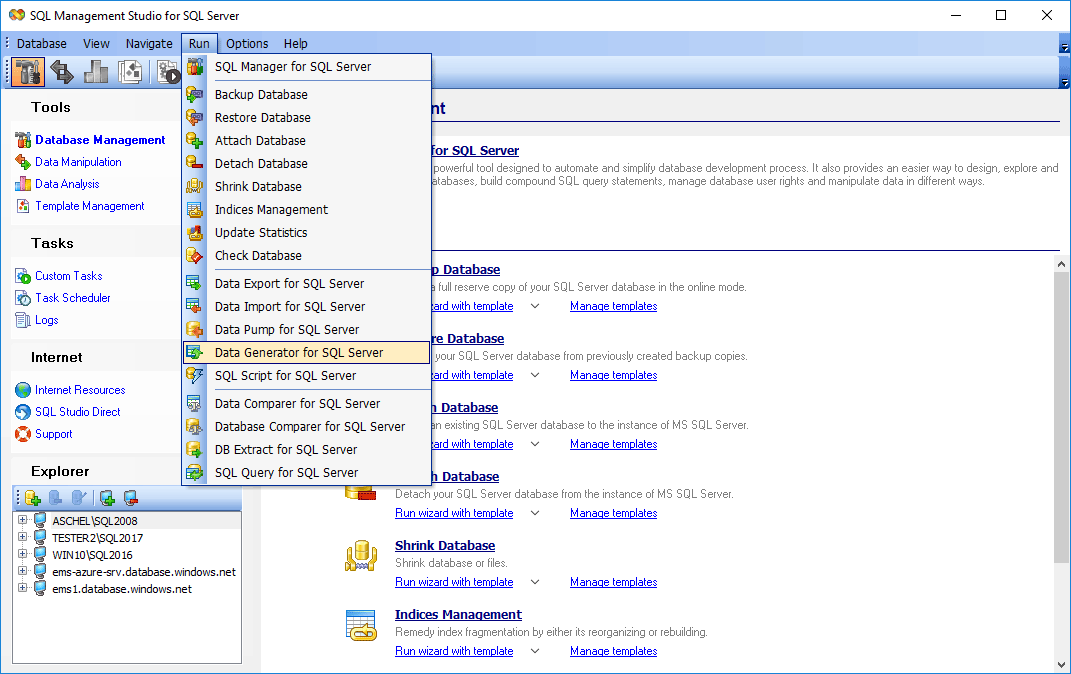The height and width of the screenshot is (674, 1071).
Task: Select the ASCHEL\SQL2008 server in Explorer
Action: click(x=95, y=521)
